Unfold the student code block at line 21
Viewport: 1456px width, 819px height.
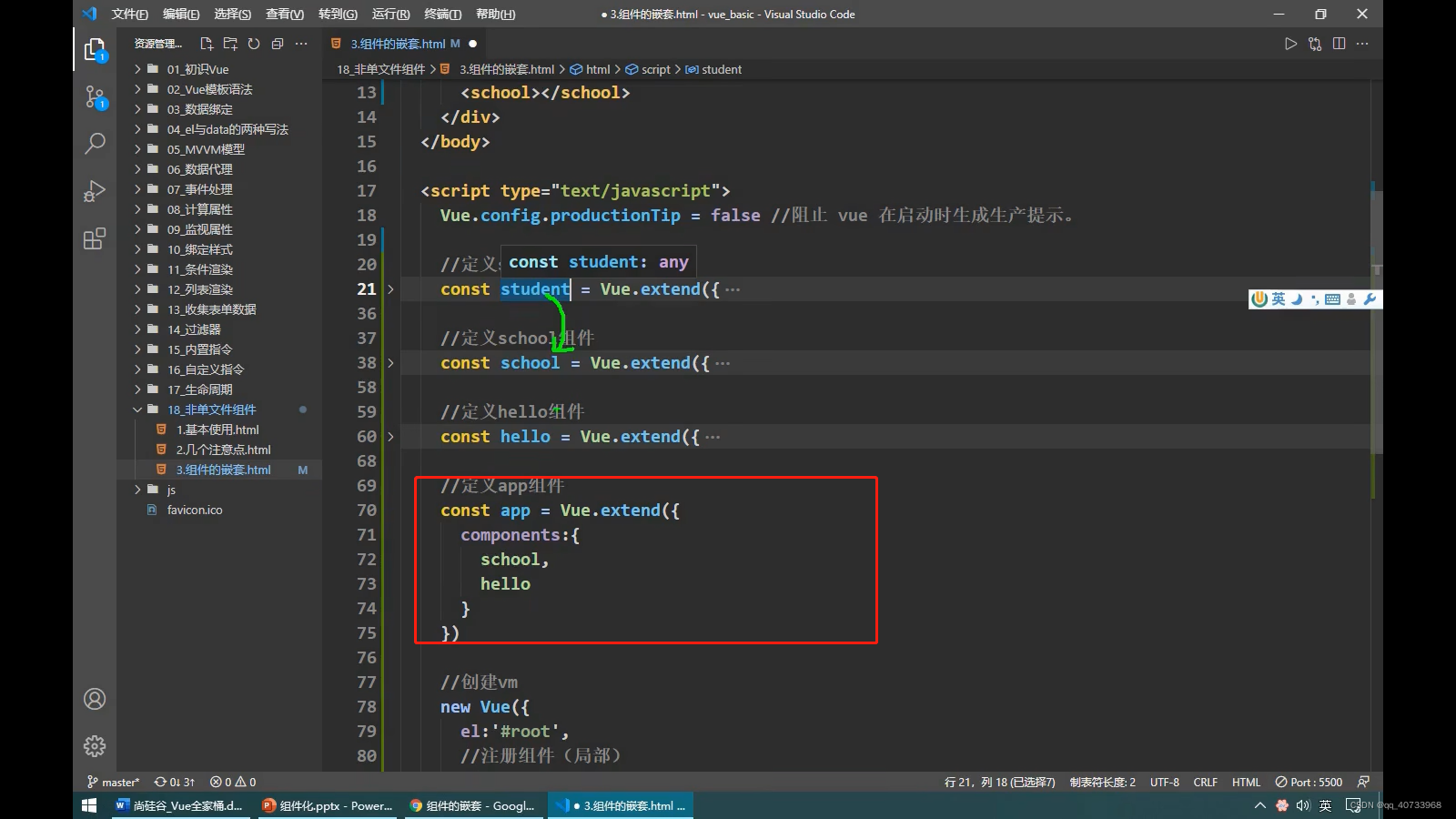[390, 289]
